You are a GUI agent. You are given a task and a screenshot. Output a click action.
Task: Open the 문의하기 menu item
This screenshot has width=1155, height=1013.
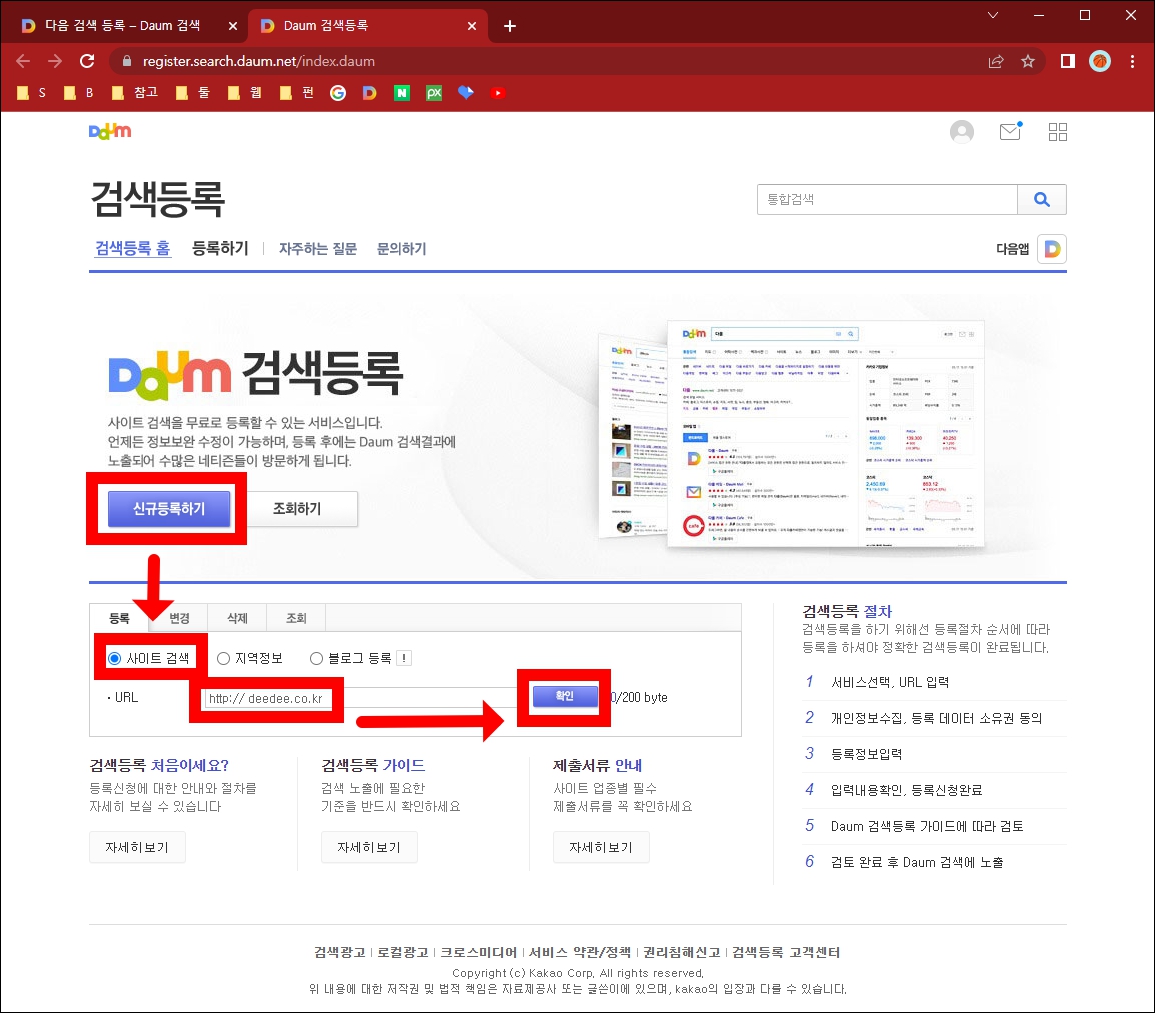pyautogui.click(x=401, y=249)
